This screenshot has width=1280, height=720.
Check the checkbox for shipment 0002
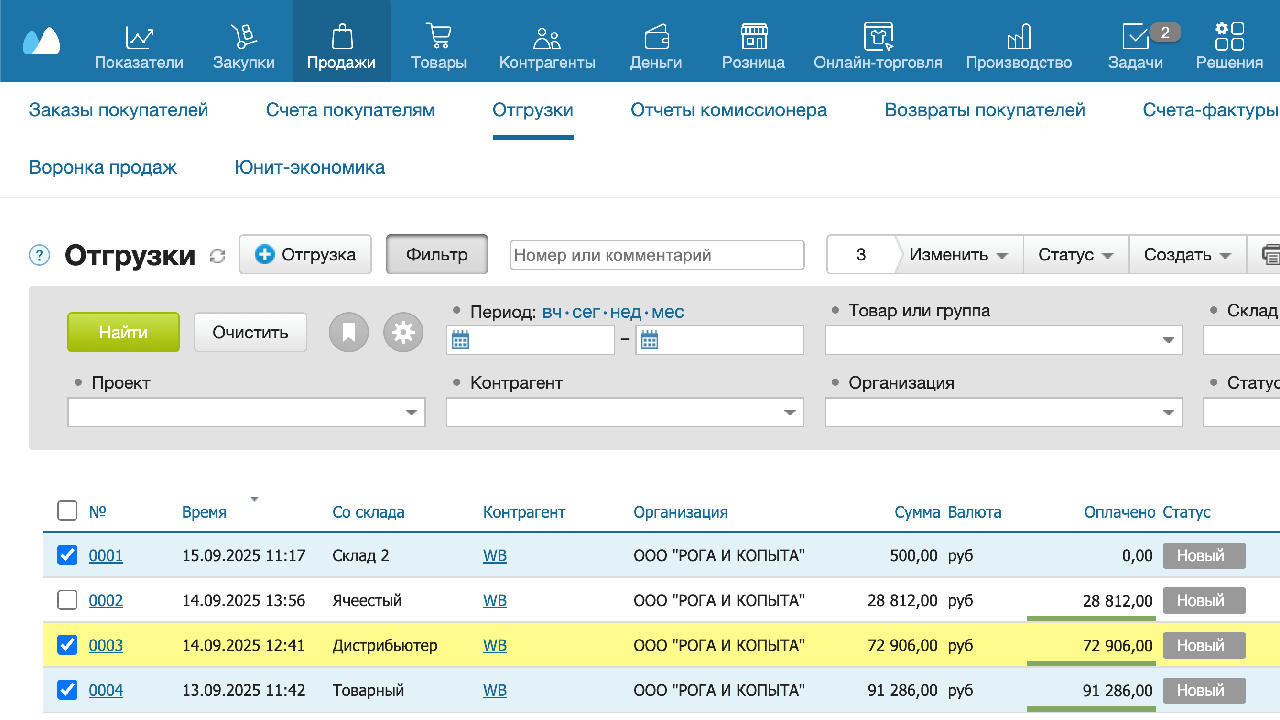pyautogui.click(x=67, y=600)
